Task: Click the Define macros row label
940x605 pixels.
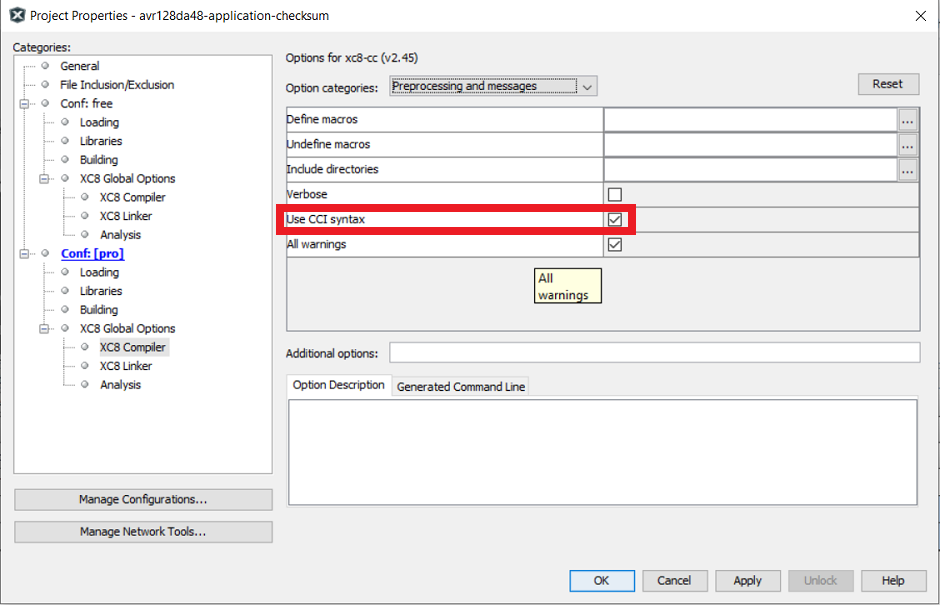Action: tap(322, 119)
